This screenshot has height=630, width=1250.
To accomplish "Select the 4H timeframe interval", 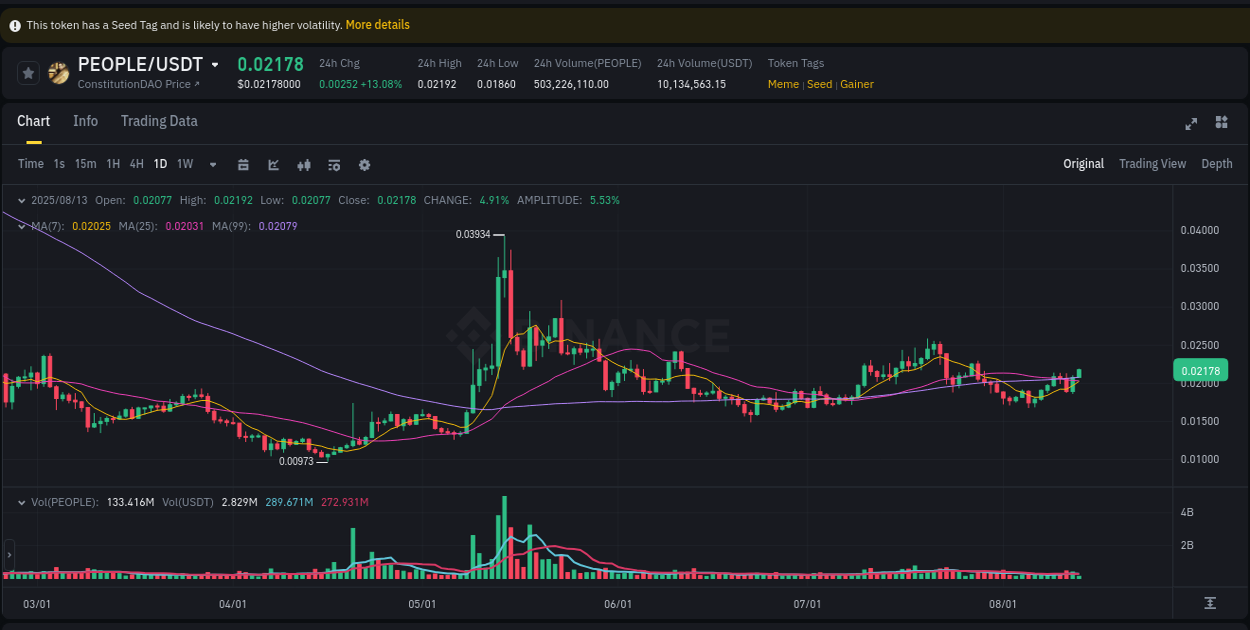I will point(136,163).
